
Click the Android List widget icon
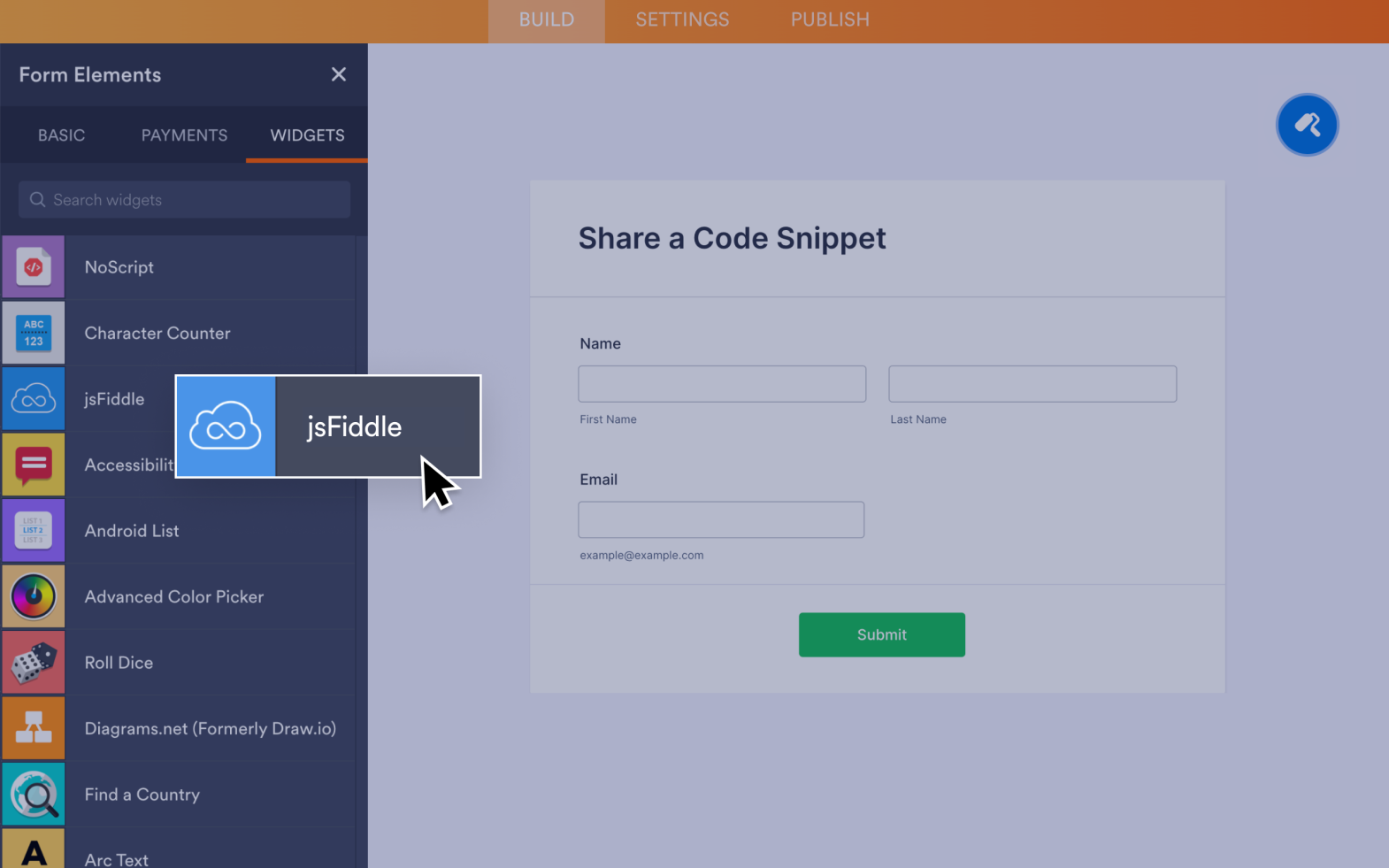tap(34, 531)
